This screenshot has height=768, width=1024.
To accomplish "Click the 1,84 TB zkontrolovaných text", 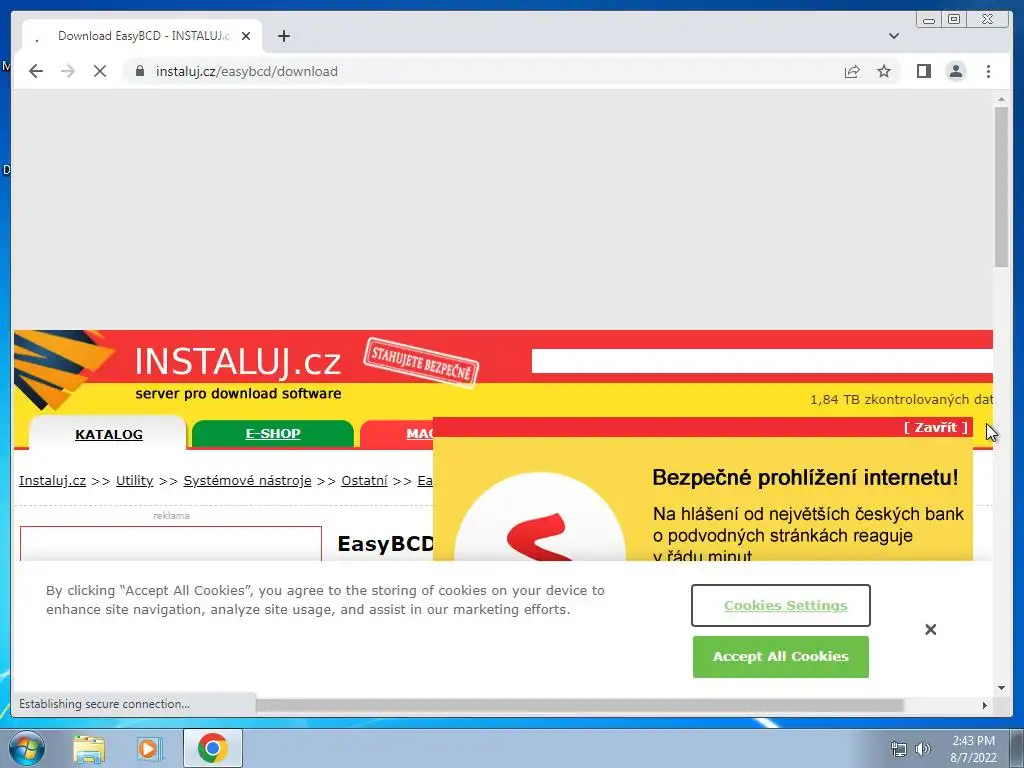I will [901, 399].
